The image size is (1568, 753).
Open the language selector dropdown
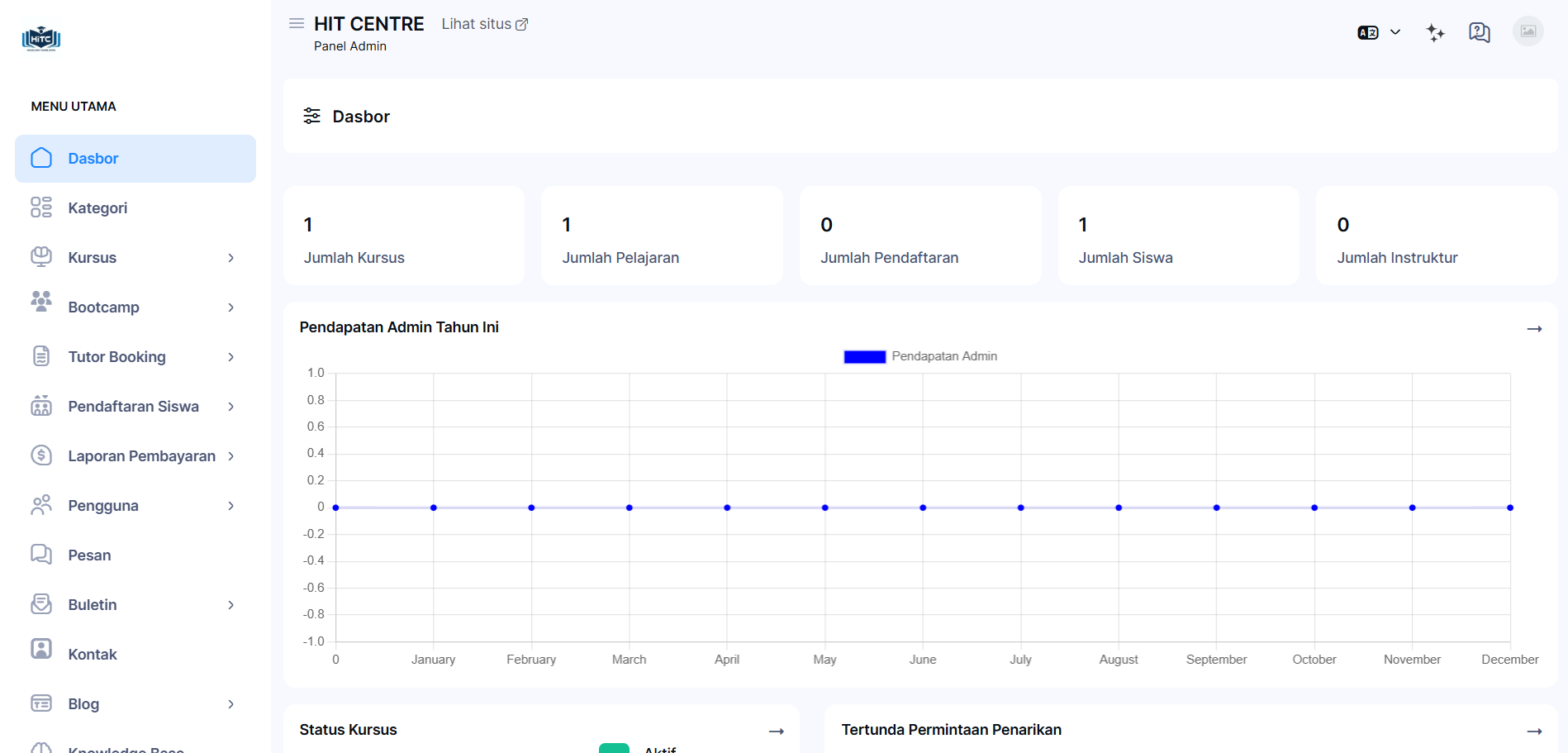(1379, 32)
